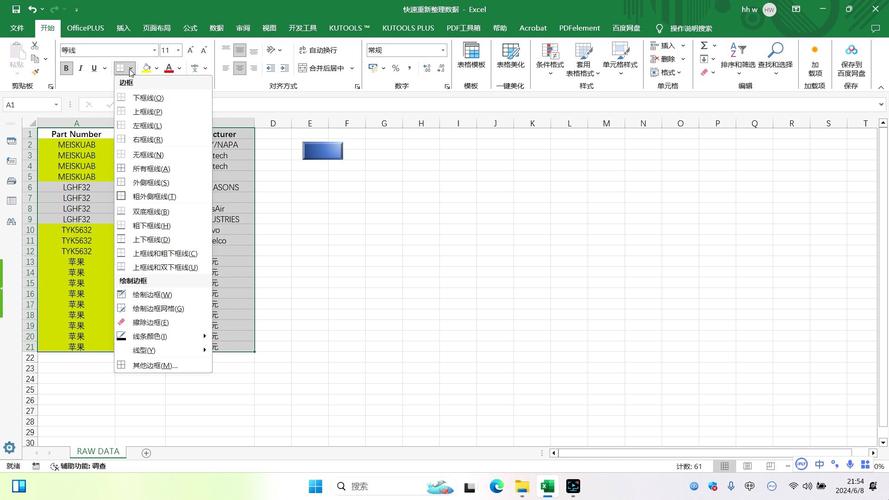889x500 pixels.
Task: Open conditional formatting 条件格式
Action: point(549,59)
